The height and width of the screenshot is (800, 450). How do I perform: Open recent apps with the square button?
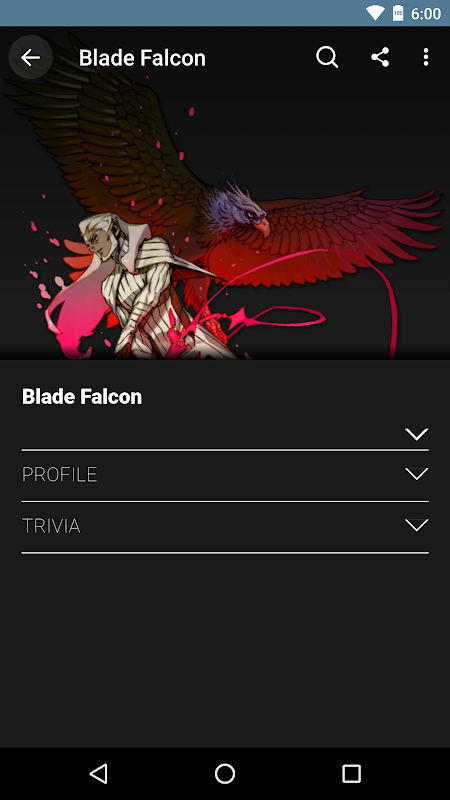click(351, 773)
